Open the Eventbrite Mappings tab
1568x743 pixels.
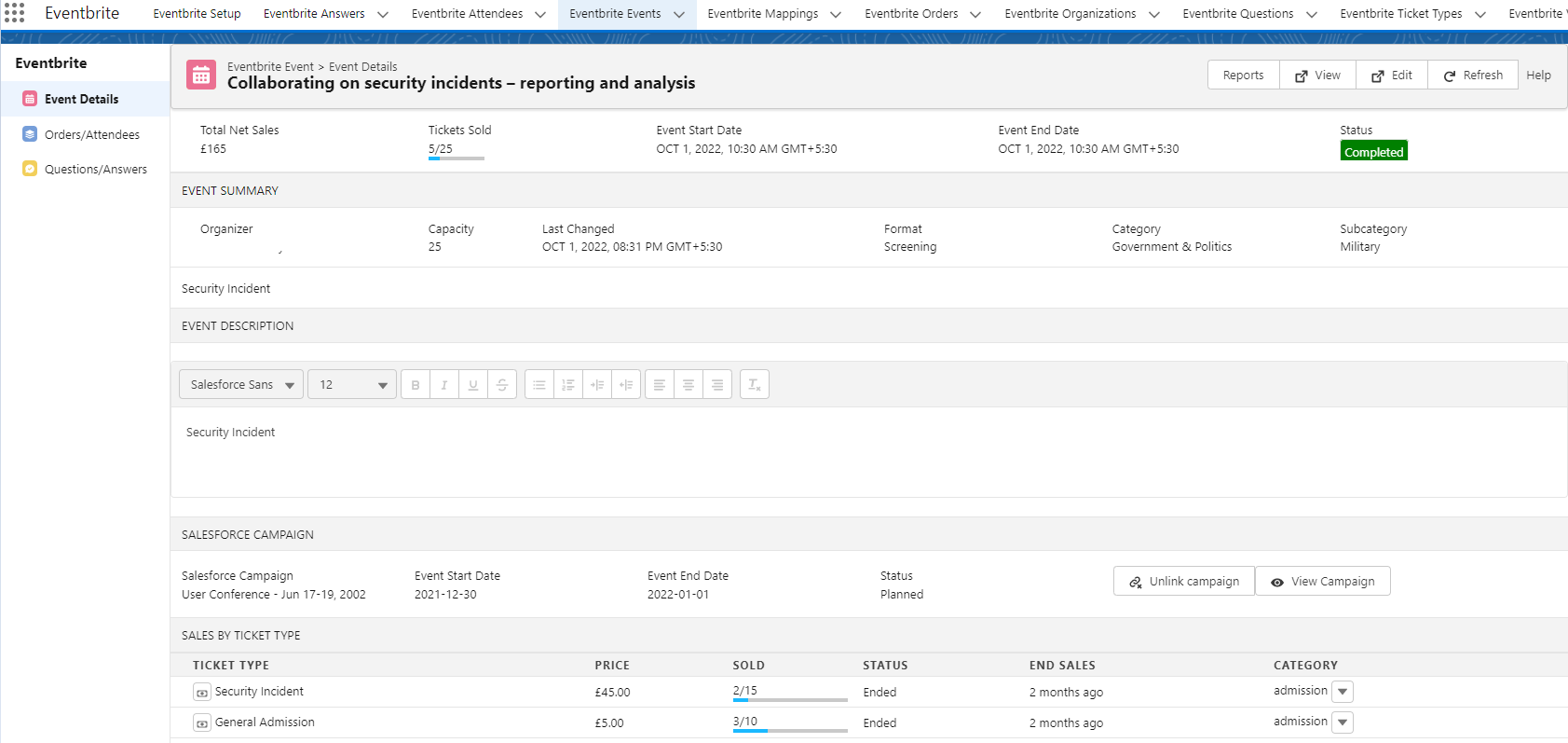tap(762, 13)
